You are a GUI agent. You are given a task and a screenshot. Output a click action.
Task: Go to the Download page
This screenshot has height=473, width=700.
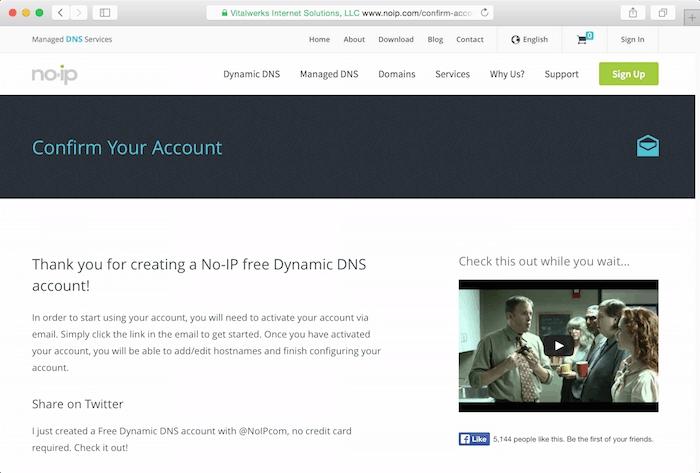tap(396, 39)
